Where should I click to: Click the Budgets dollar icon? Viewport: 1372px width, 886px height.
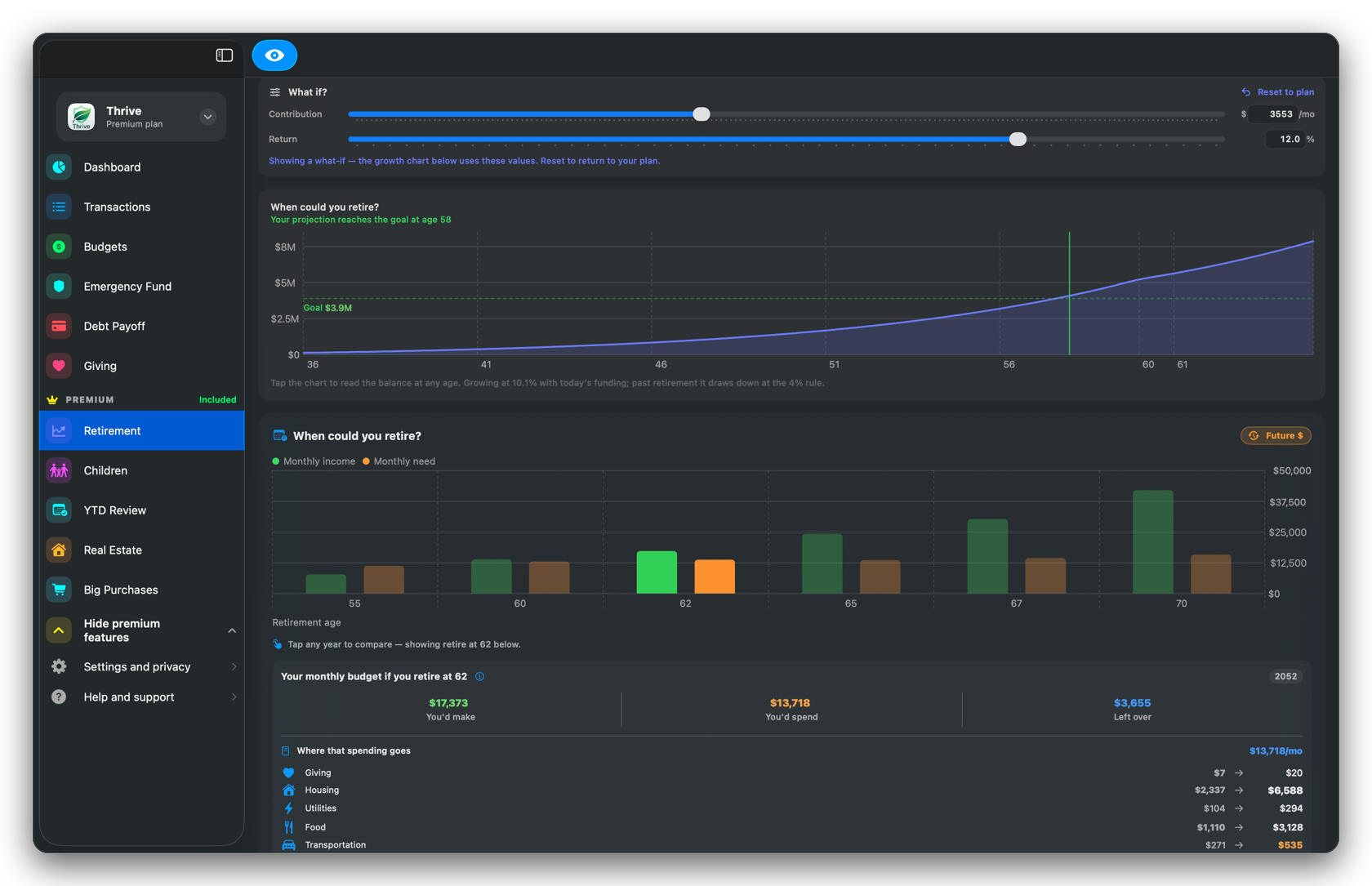[59, 247]
